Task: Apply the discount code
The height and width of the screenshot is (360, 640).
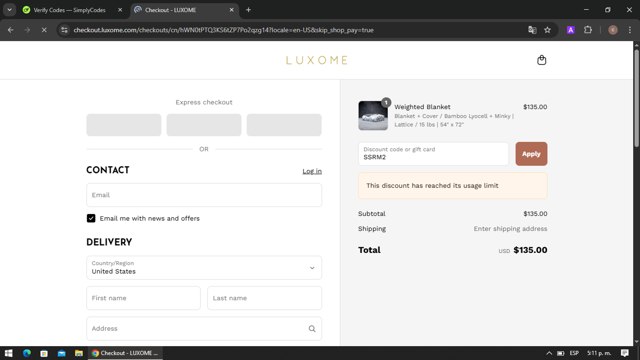Action: point(531,154)
